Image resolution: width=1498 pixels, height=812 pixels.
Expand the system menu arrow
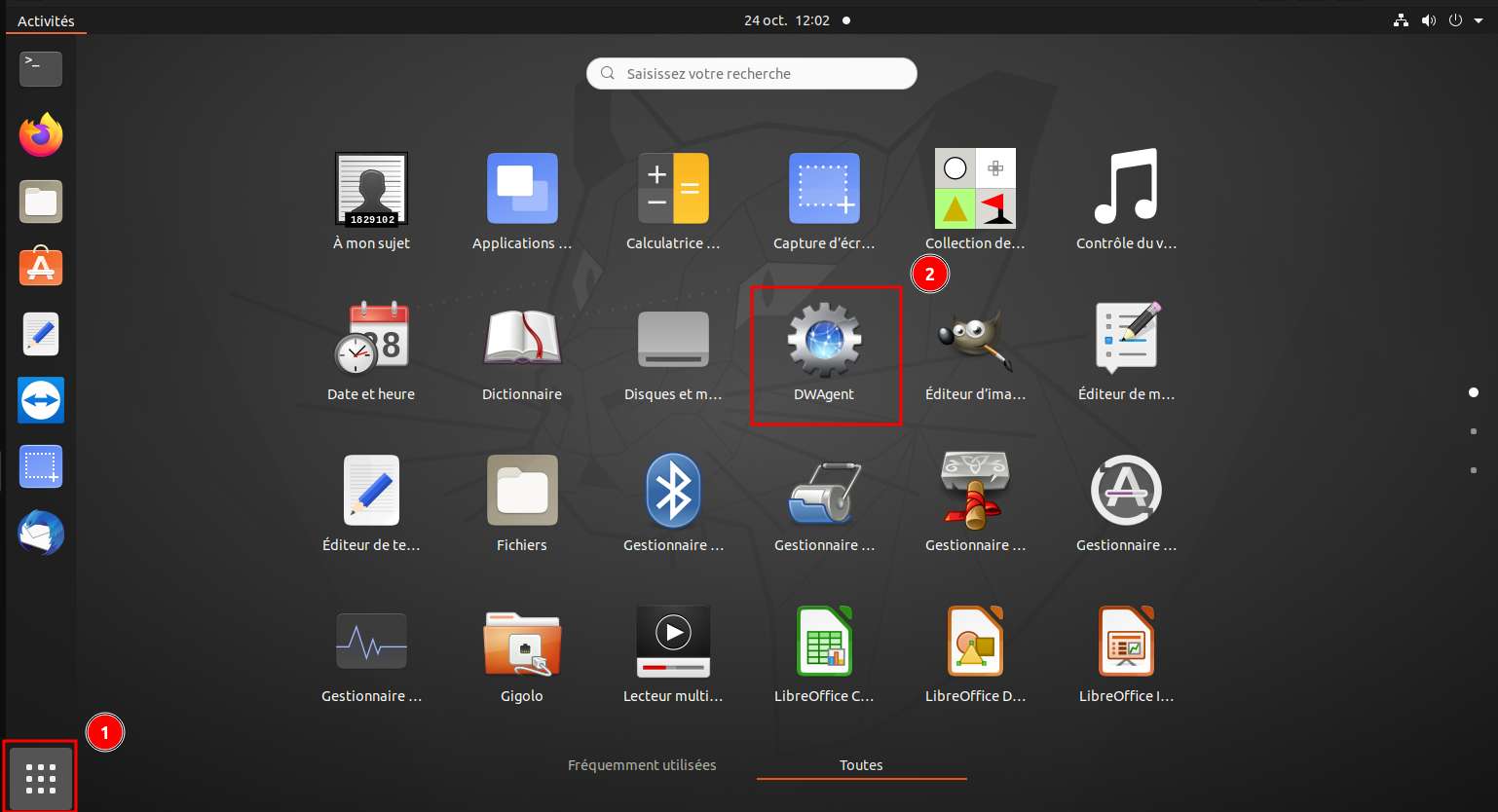coord(1478,20)
